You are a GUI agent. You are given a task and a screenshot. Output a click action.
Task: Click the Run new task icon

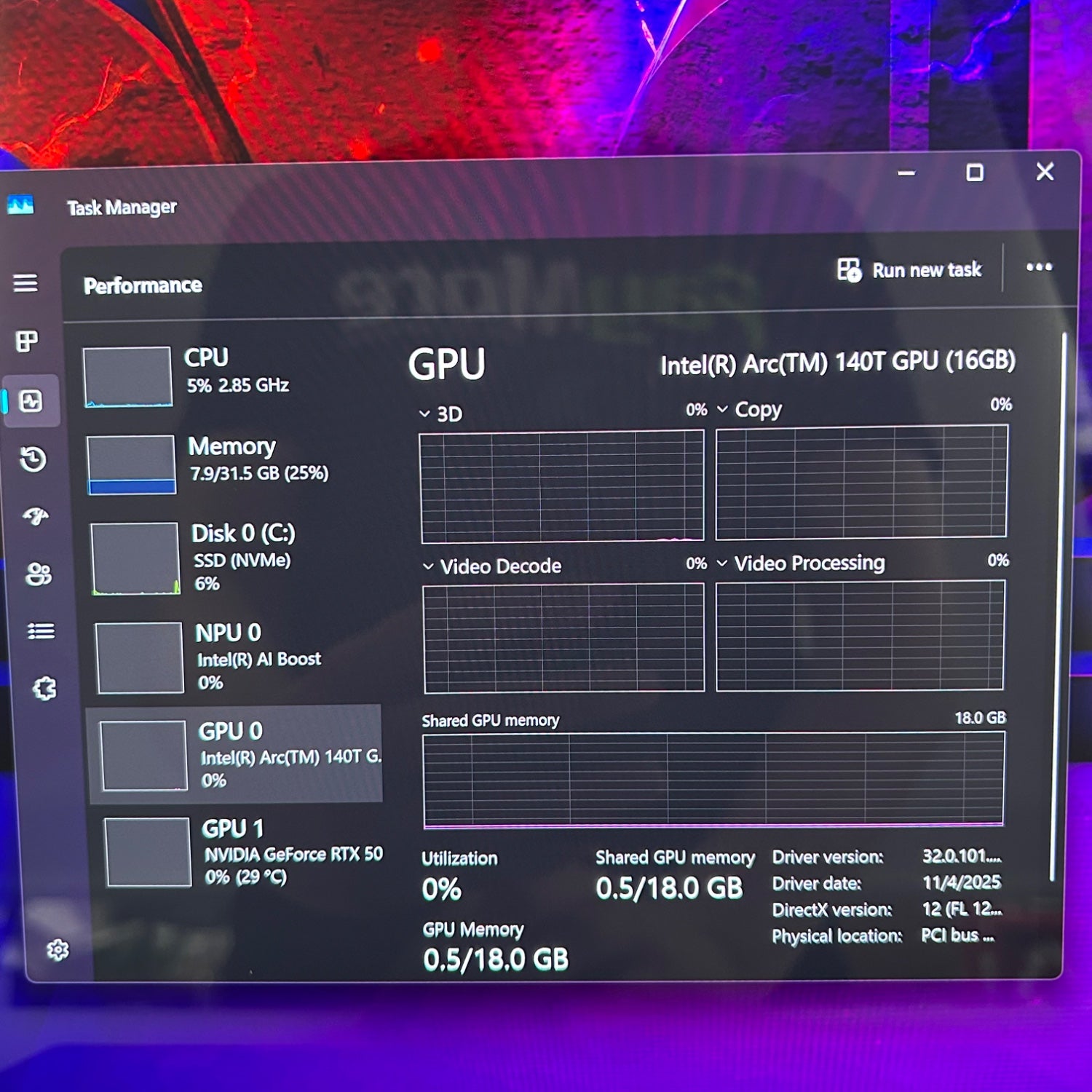[x=849, y=270]
